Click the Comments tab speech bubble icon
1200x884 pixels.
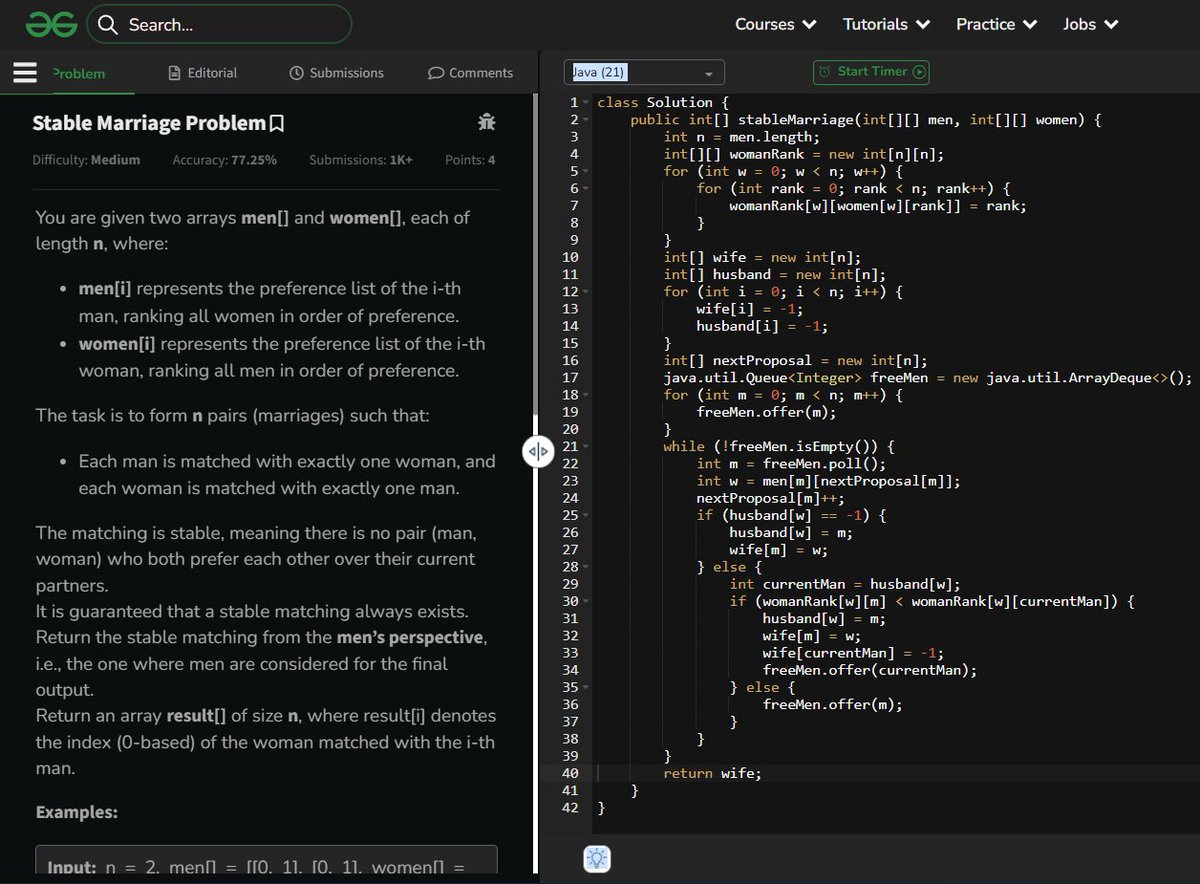coord(436,73)
